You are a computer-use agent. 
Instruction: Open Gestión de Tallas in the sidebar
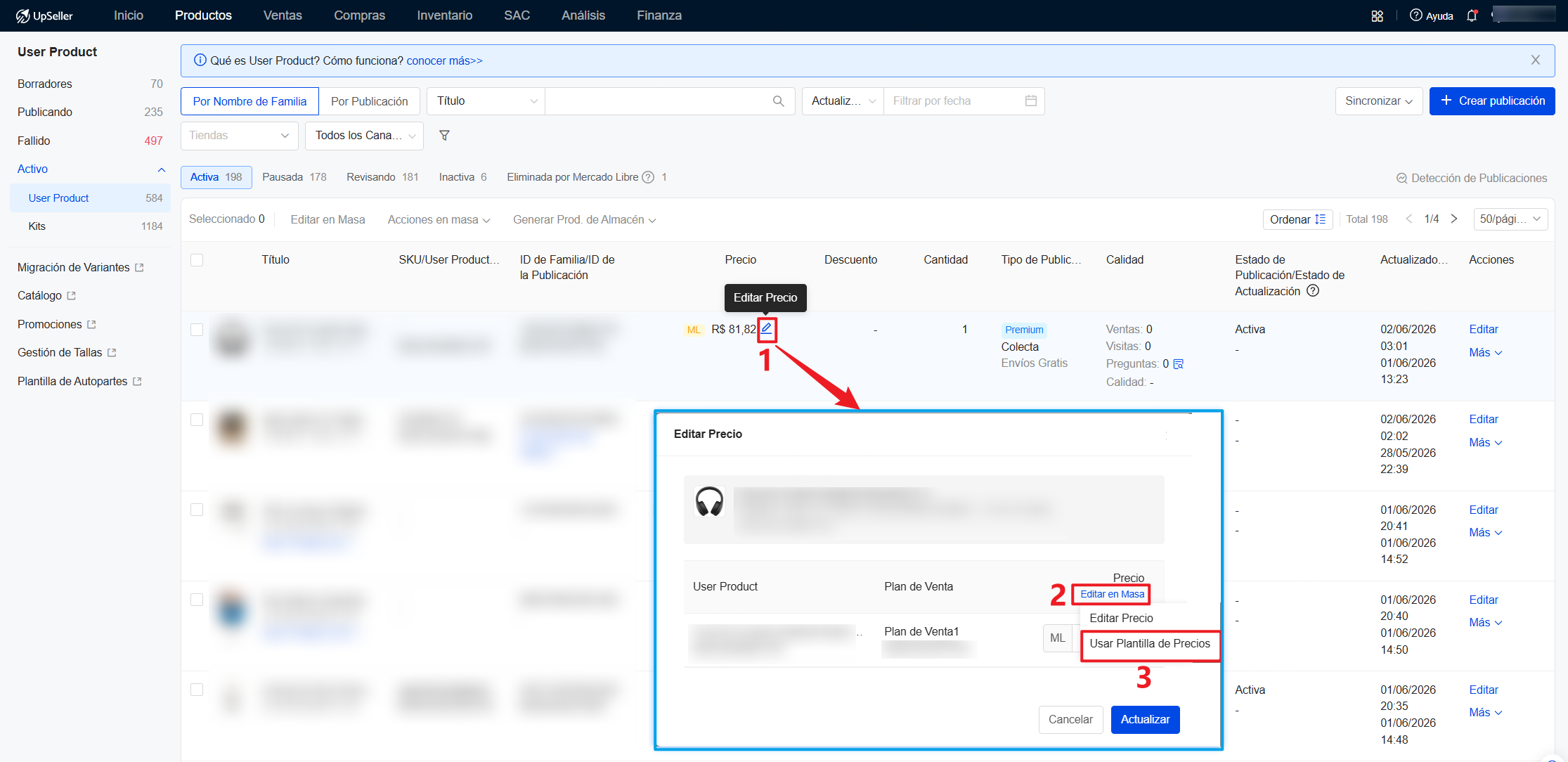tap(67, 353)
